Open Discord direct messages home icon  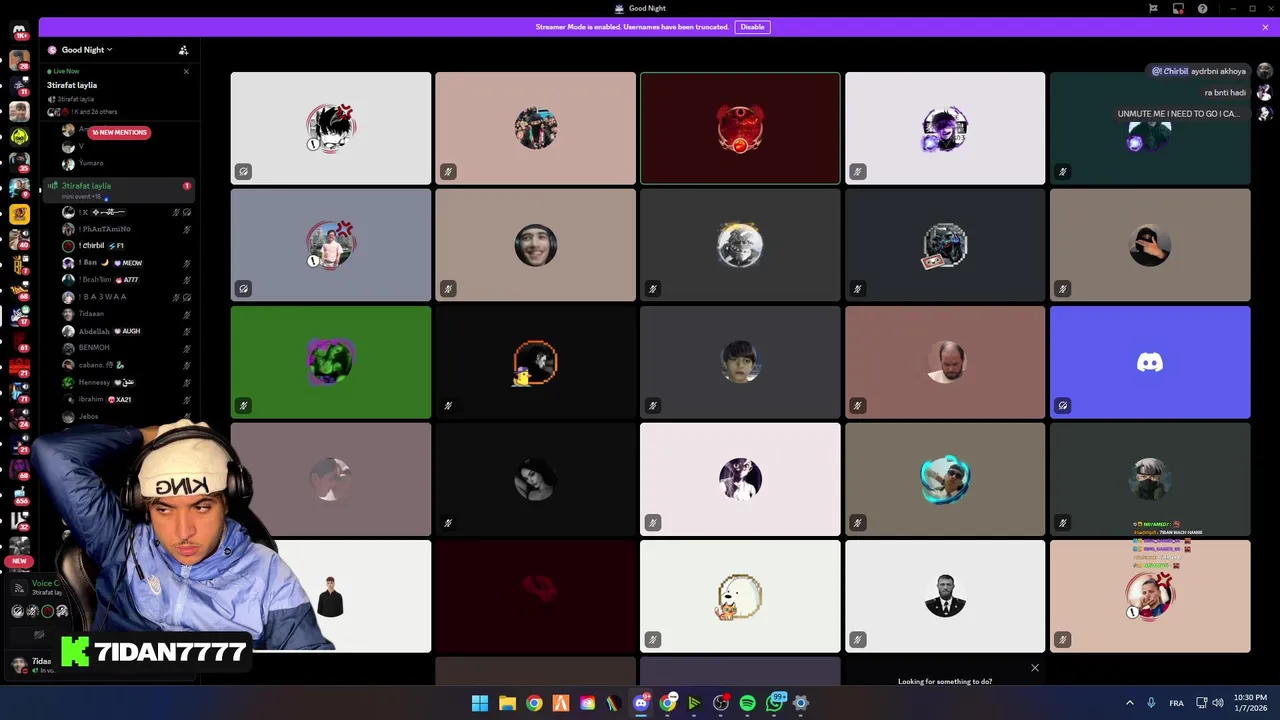click(x=19, y=31)
